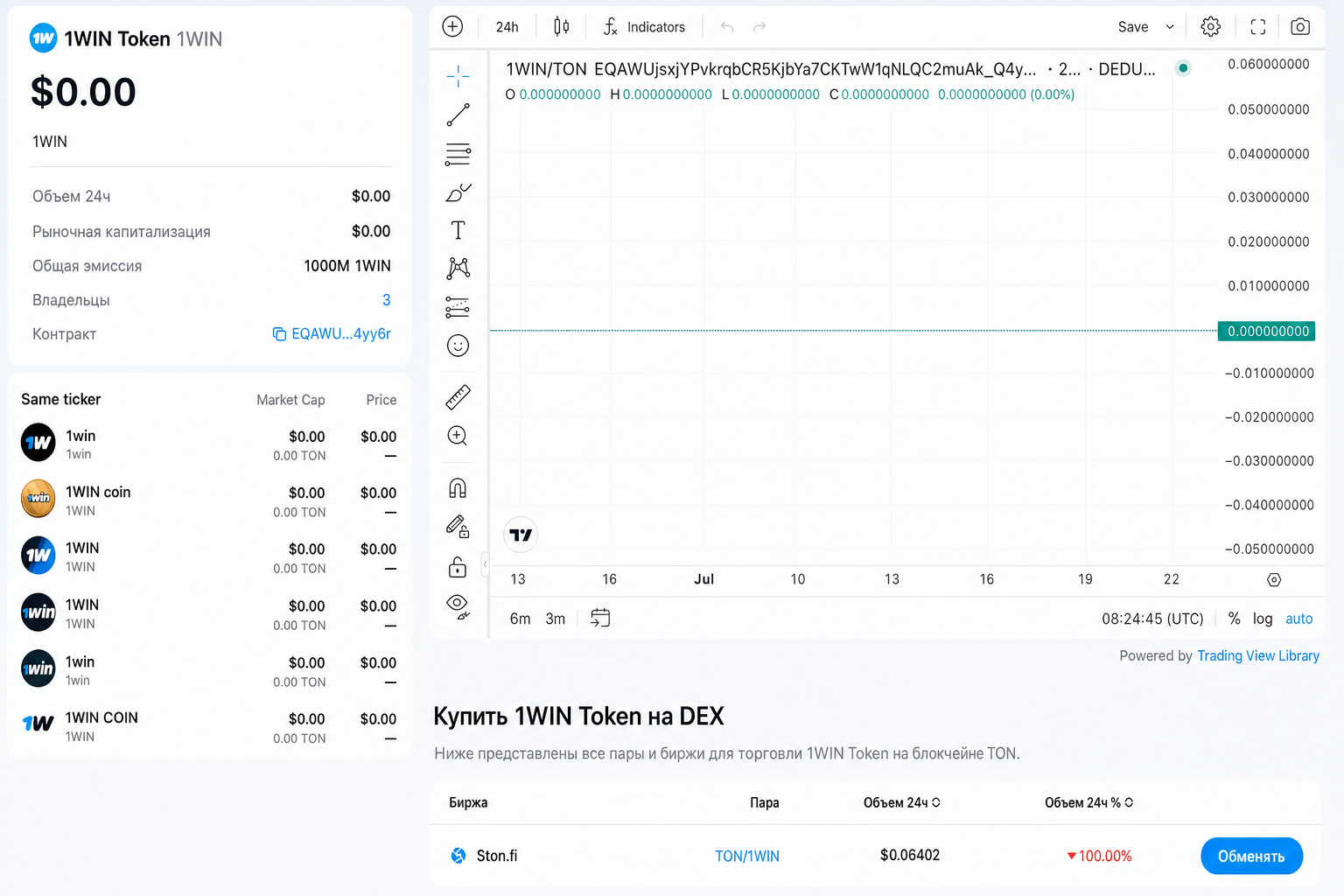Select the Fibonacci retracement tool
Screen dimensions: 1344x896
point(458,154)
